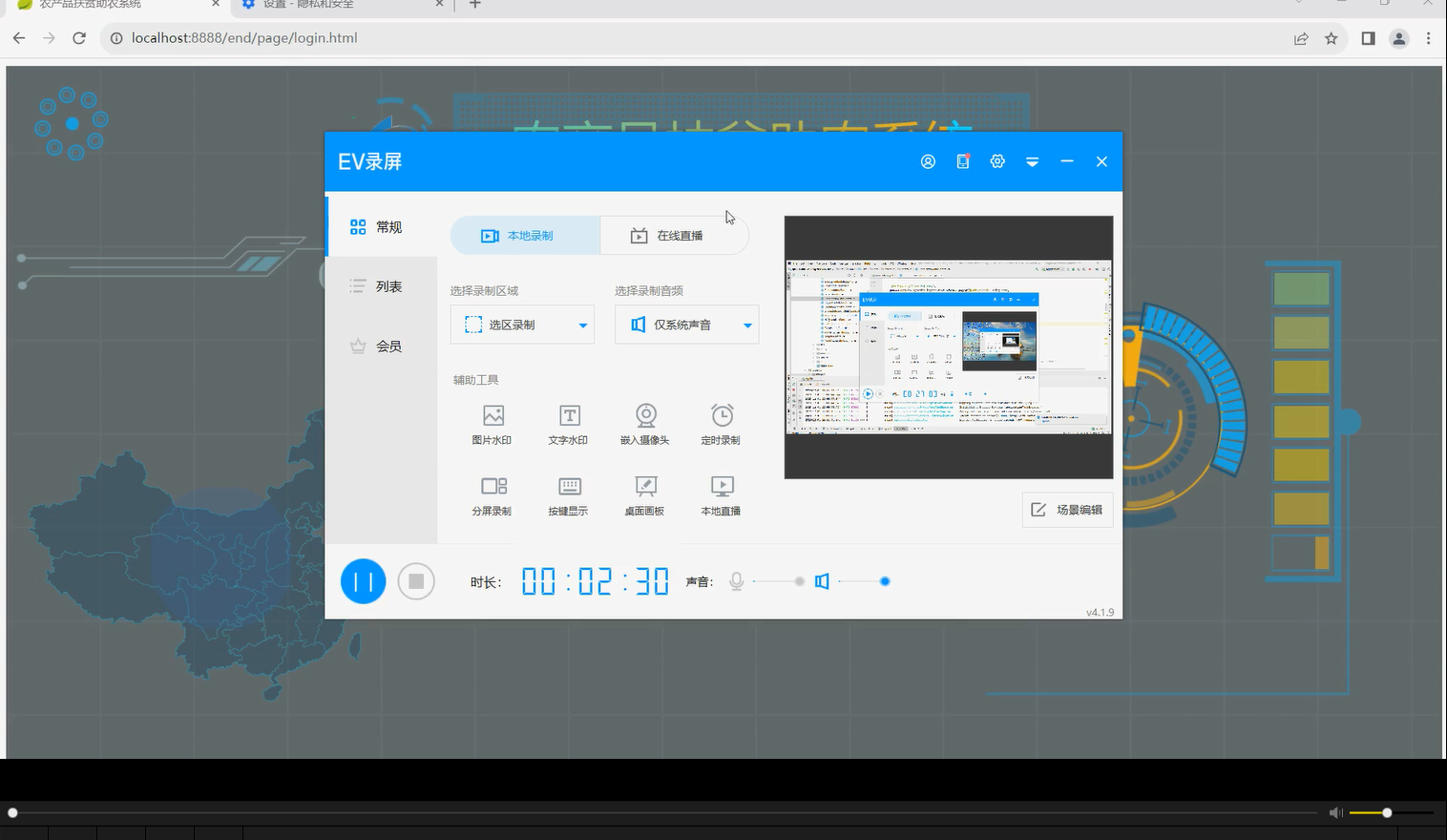Viewport: 1447px width, 840px height.
Task: Add 图片水印 image watermark
Action: click(493, 425)
